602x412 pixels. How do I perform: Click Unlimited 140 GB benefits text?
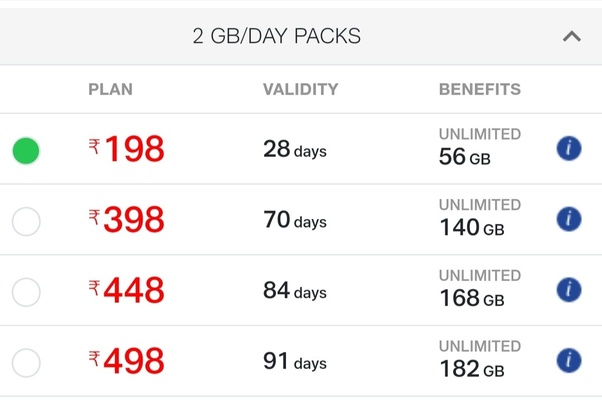coord(480,218)
